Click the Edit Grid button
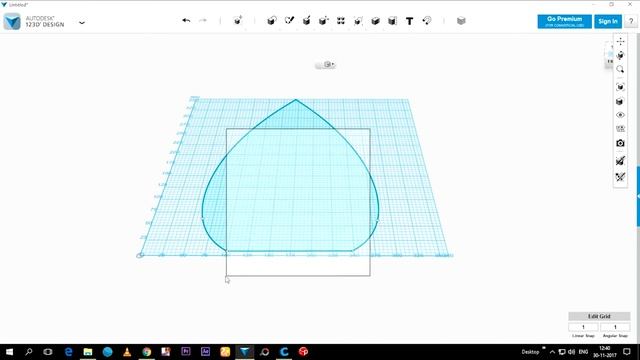The width and height of the screenshot is (640, 360). (599, 316)
